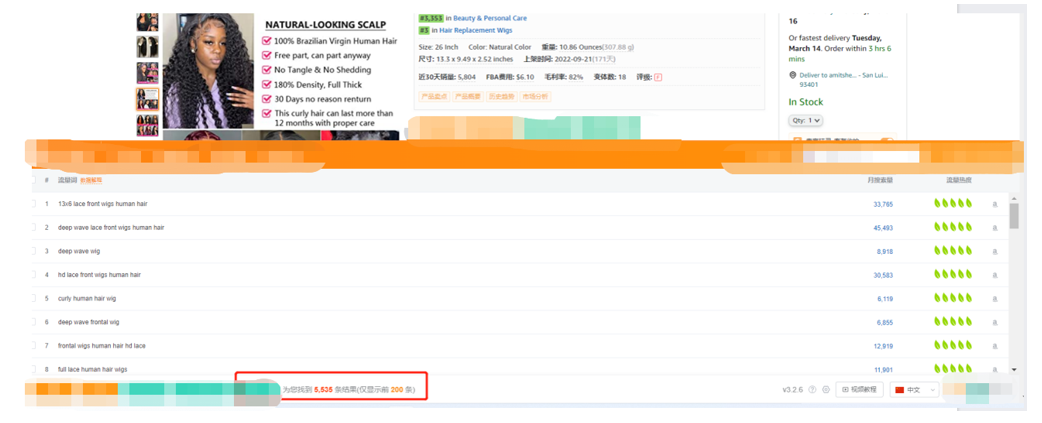Open the Qty: 1 quantity dropdown
This screenshot has width=1042, height=423.
(806, 121)
